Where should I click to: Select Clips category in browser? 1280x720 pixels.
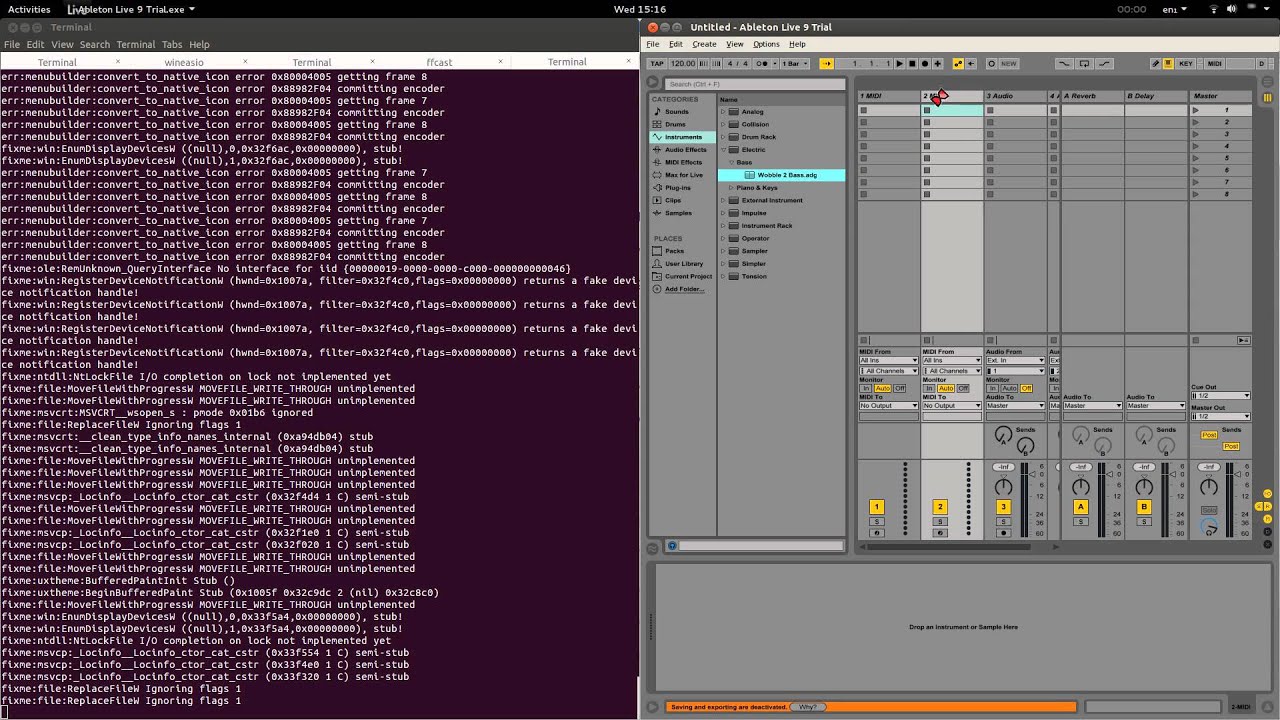[673, 200]
